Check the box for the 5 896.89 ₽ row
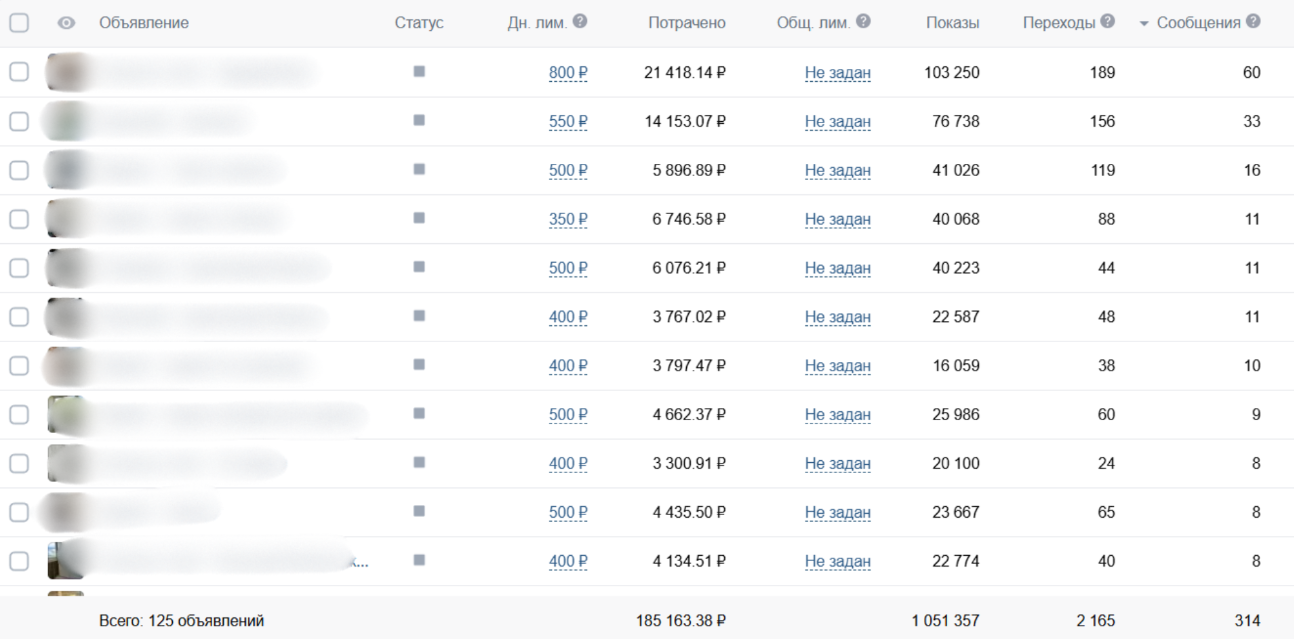The height and width of the screenshot is (639, 1294). [19, 170]
